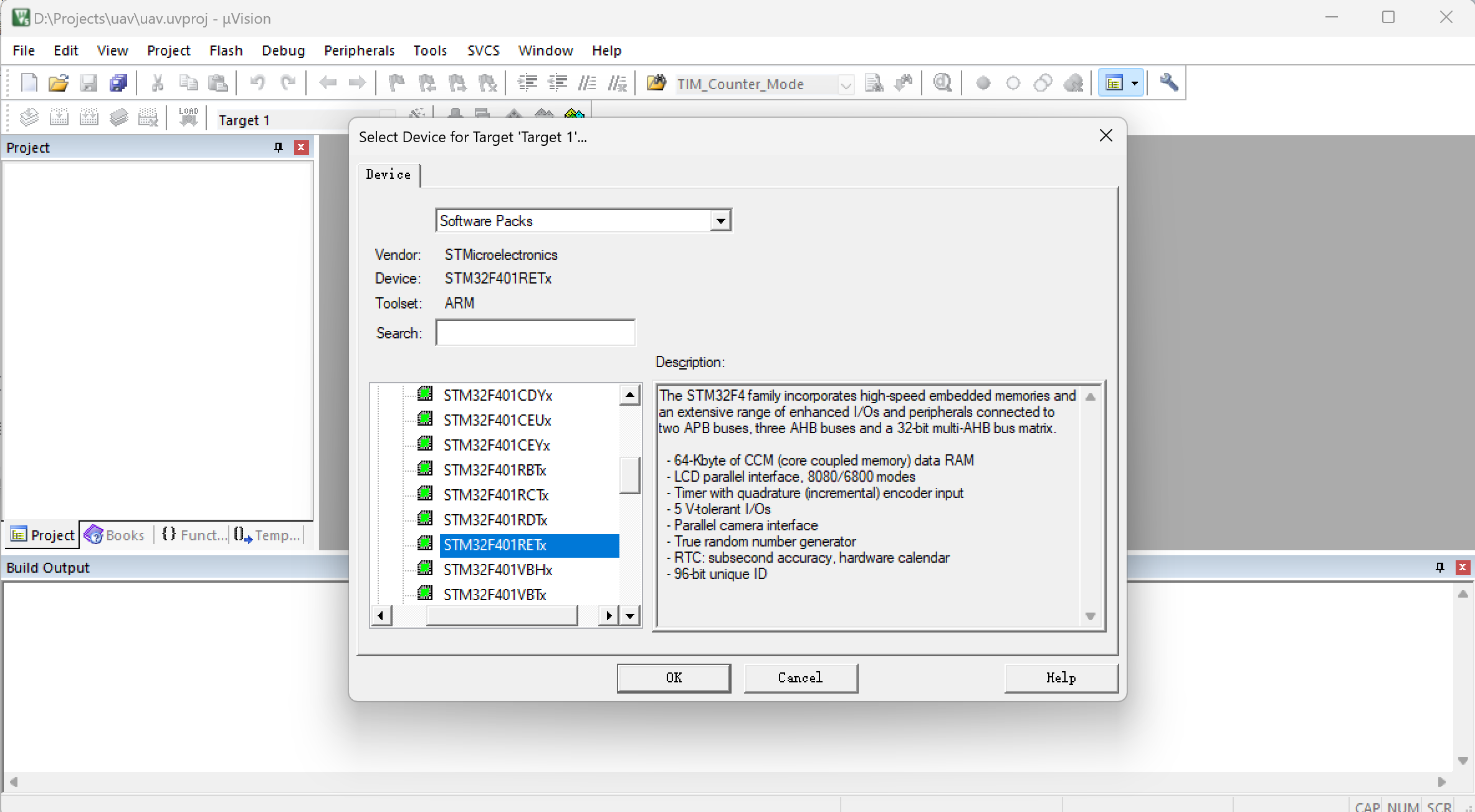Viewport: 1475px width, 812px height.
Task: Select STM32F401VBHx in device list
Action: 498,570
